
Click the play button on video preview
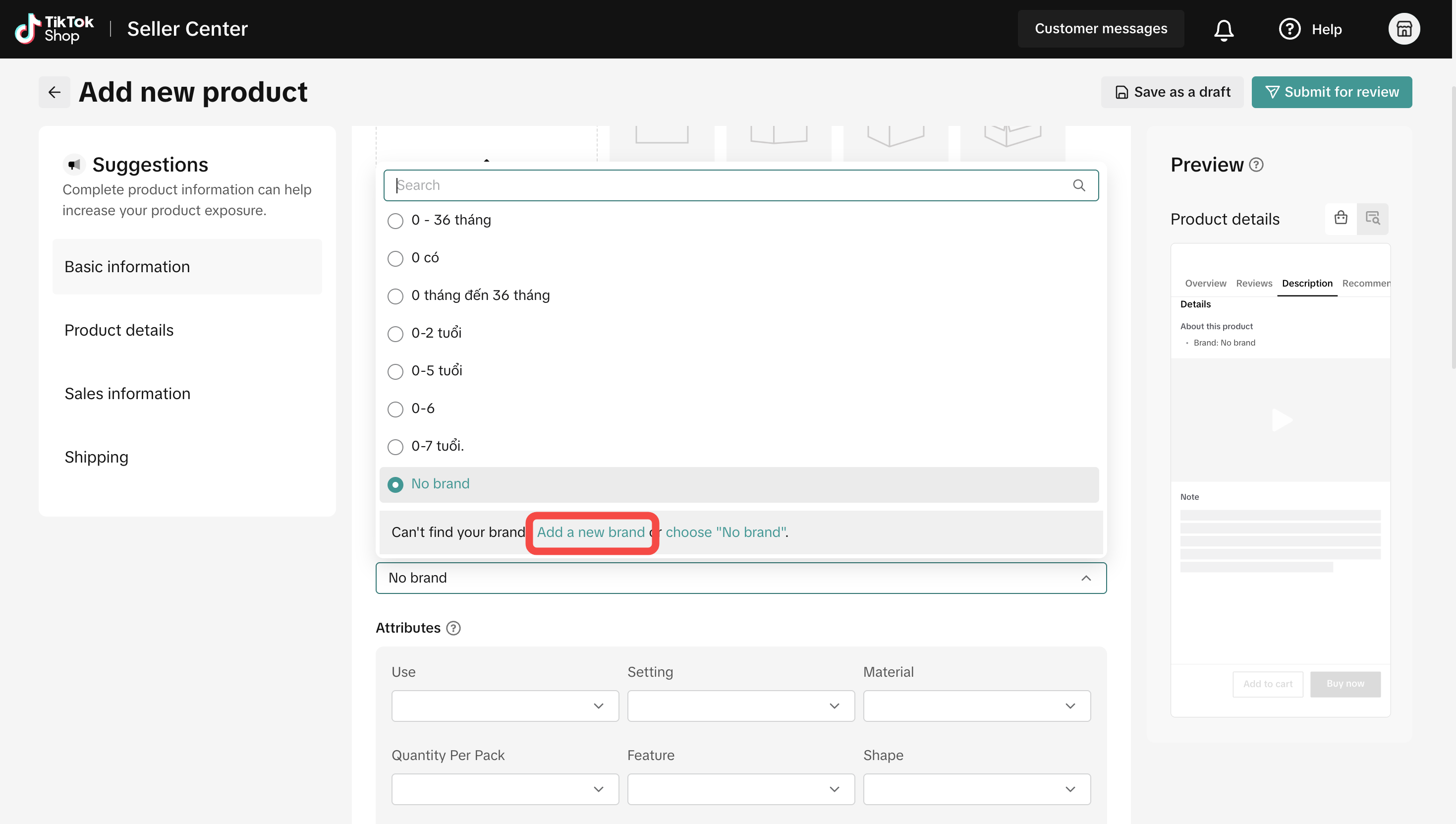coord(1281,420)
